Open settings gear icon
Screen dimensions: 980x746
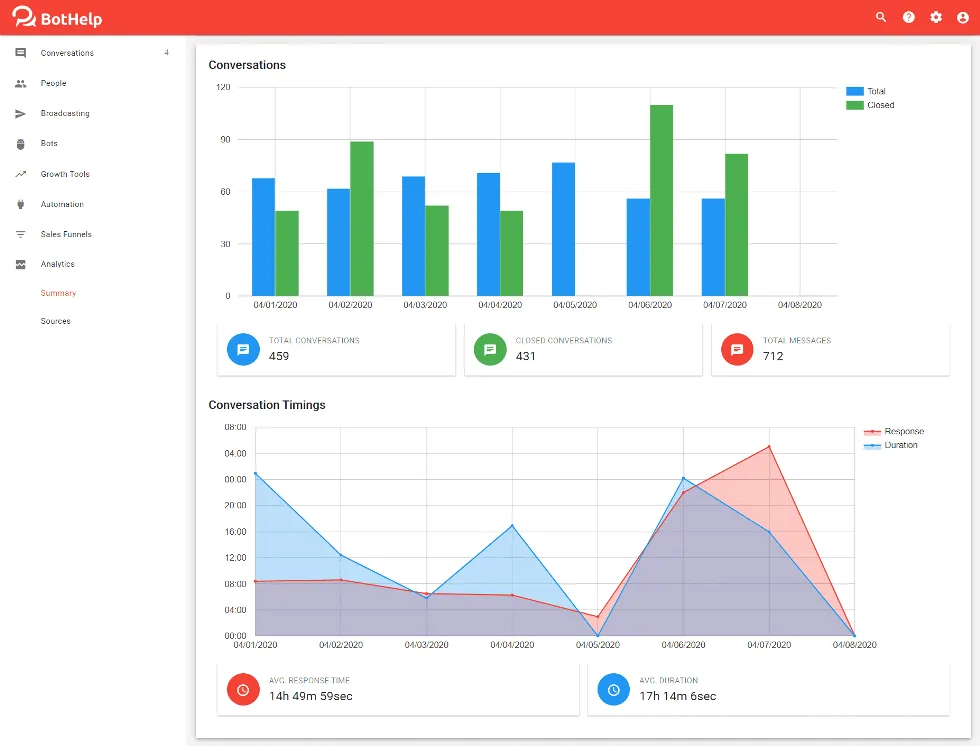tap(936, 17)
